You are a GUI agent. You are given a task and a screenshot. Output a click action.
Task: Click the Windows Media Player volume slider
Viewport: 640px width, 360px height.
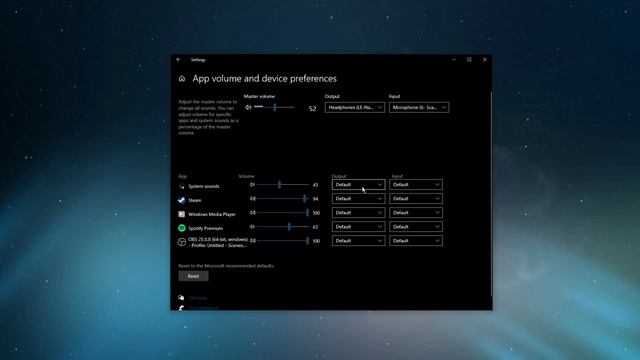(x=283, y=213)
